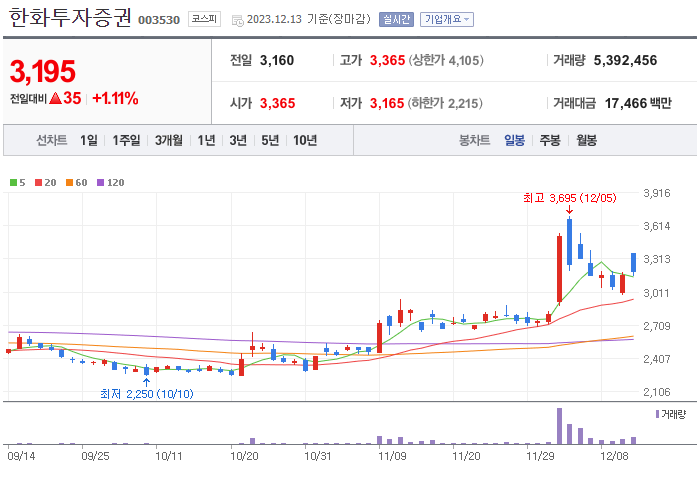Select the 10년 line chart tab
The width and height of the screenshot is (697, 481).
point(305,140)
